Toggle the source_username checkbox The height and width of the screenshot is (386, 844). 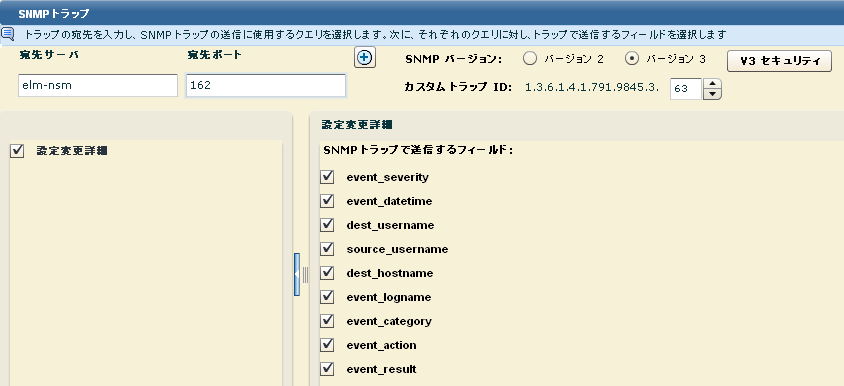point(327,249)
